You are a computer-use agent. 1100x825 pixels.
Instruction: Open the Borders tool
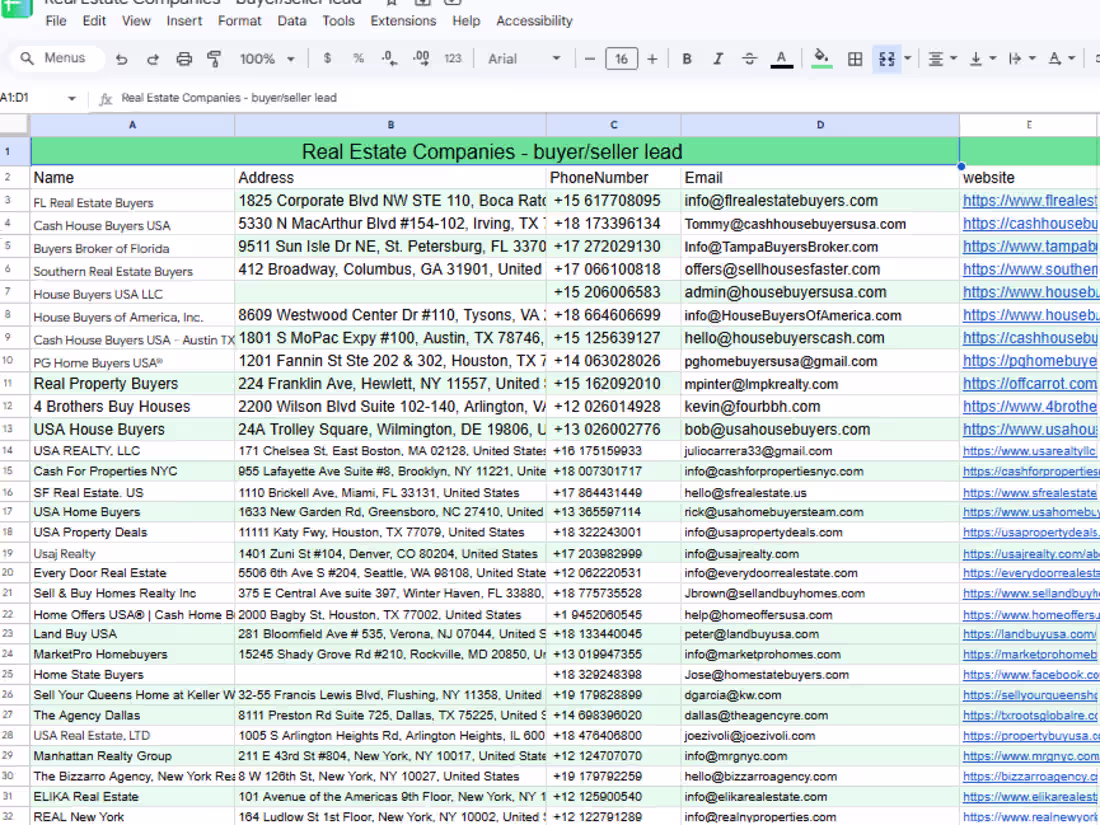854,60
